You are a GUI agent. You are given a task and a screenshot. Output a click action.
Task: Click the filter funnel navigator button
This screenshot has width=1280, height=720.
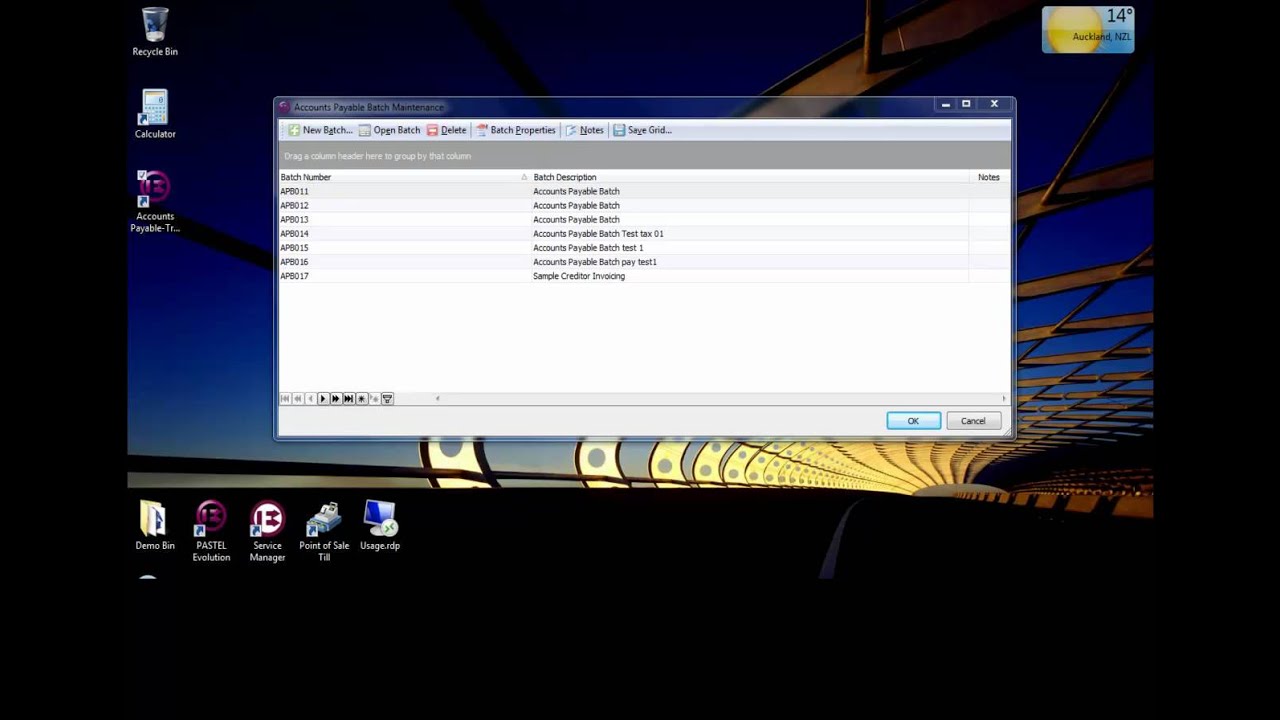coord(387,399)
